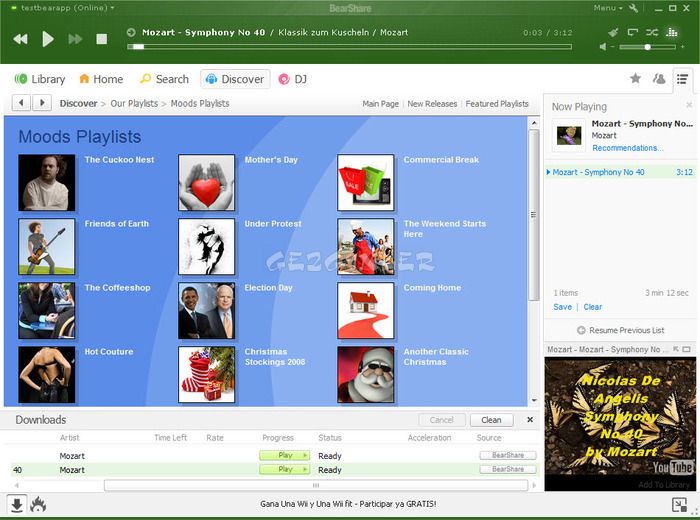
Task: Toggle the shuffle mode icon
Action: click(x=652, y=32)
